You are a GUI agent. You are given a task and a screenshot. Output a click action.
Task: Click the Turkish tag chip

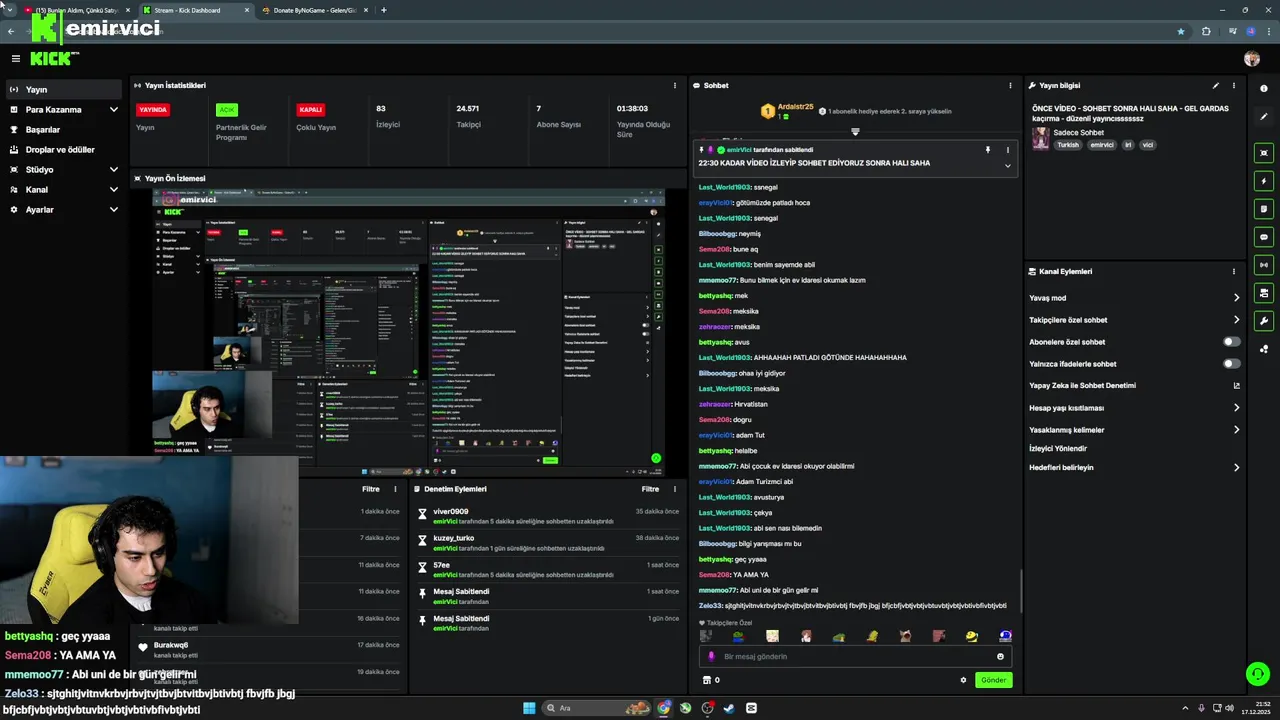pyautogui.click(x=1068, y=145)
